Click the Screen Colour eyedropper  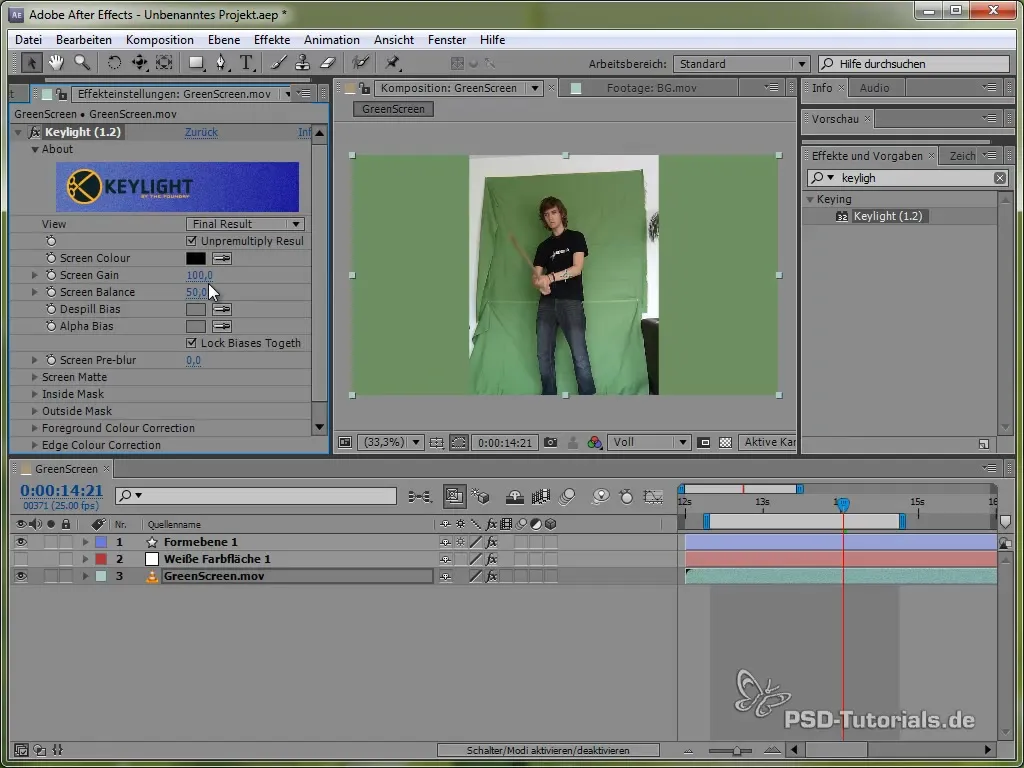coord(222,259)
